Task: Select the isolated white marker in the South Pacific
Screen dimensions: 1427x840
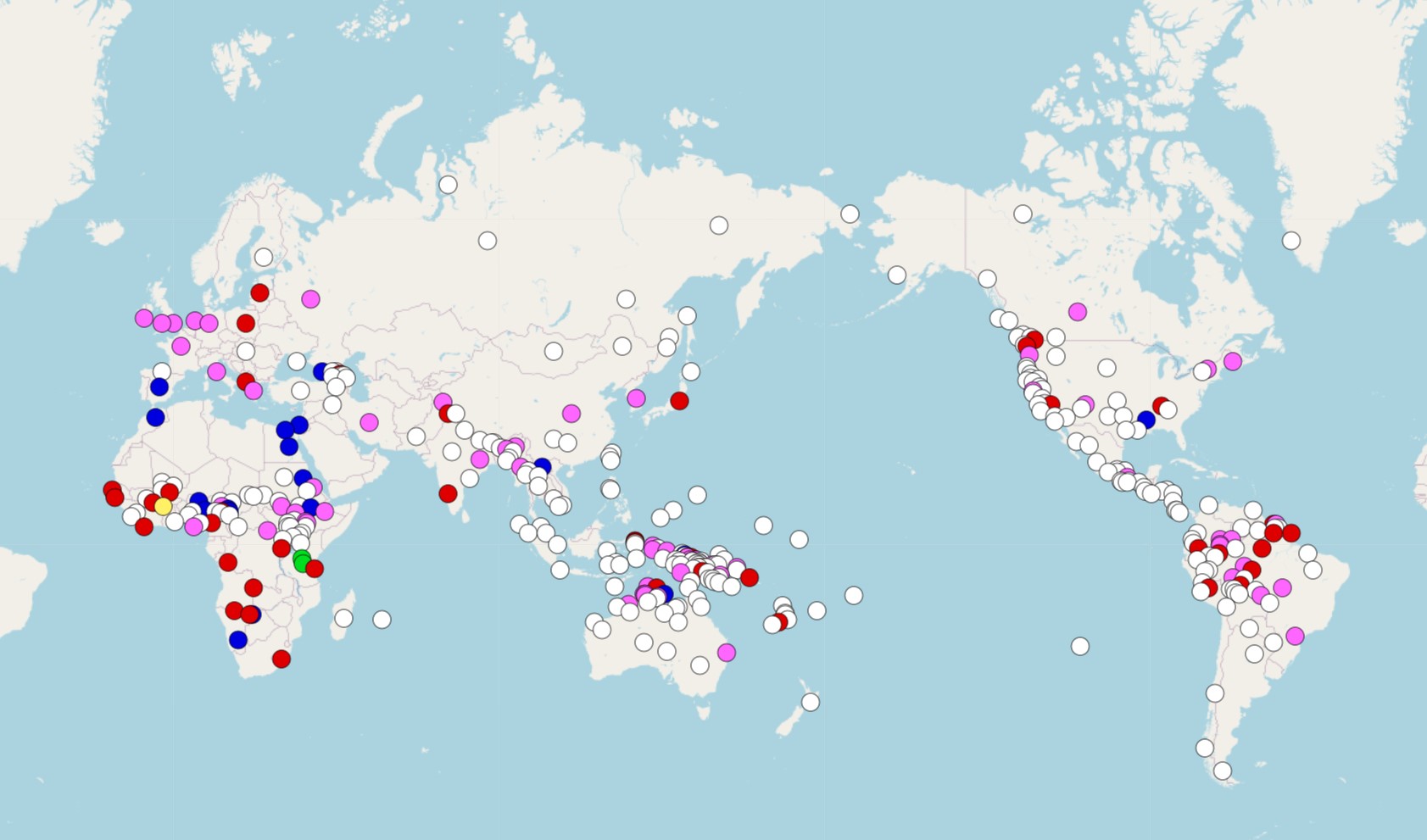Action: [1079, 647]
